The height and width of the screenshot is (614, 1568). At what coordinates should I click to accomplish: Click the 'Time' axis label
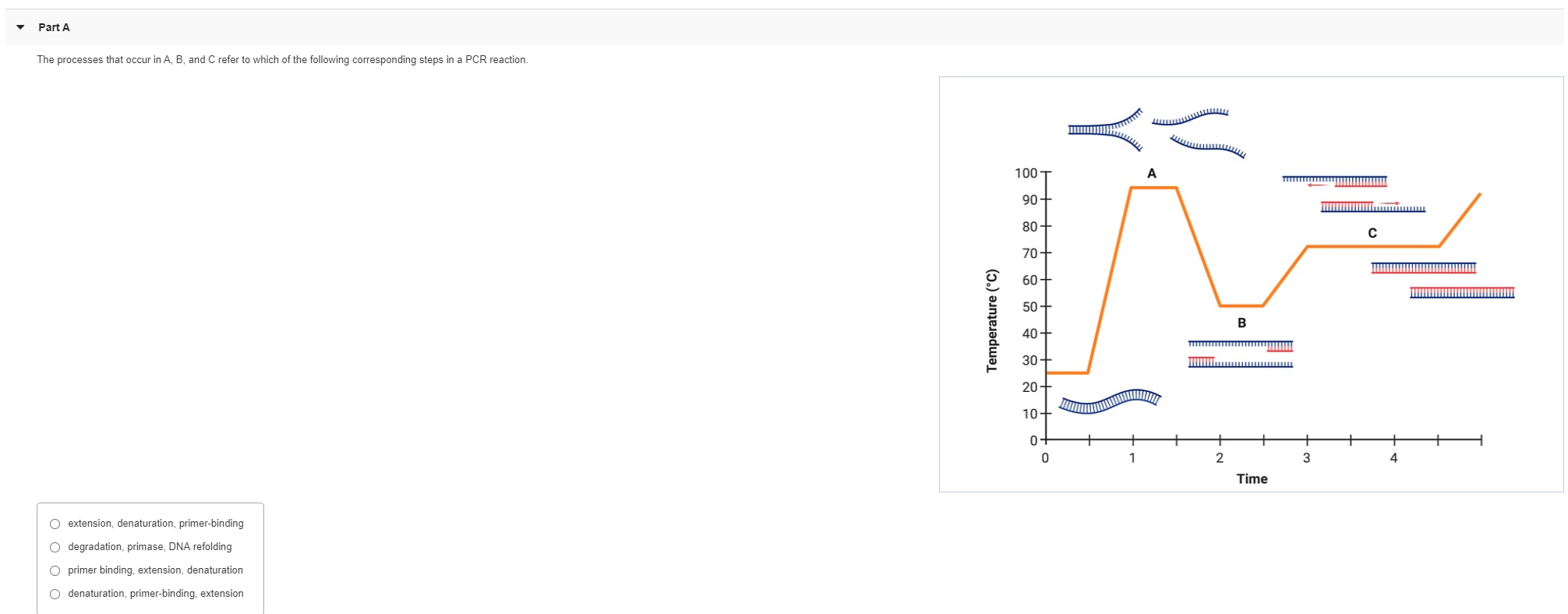[x=1252, y=479]
